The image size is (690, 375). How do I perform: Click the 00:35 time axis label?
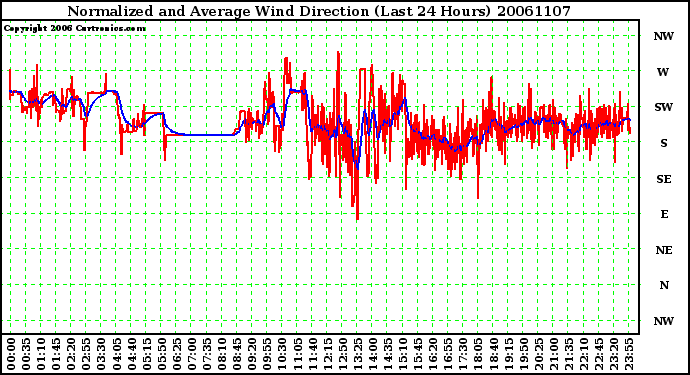pos(26,354)
